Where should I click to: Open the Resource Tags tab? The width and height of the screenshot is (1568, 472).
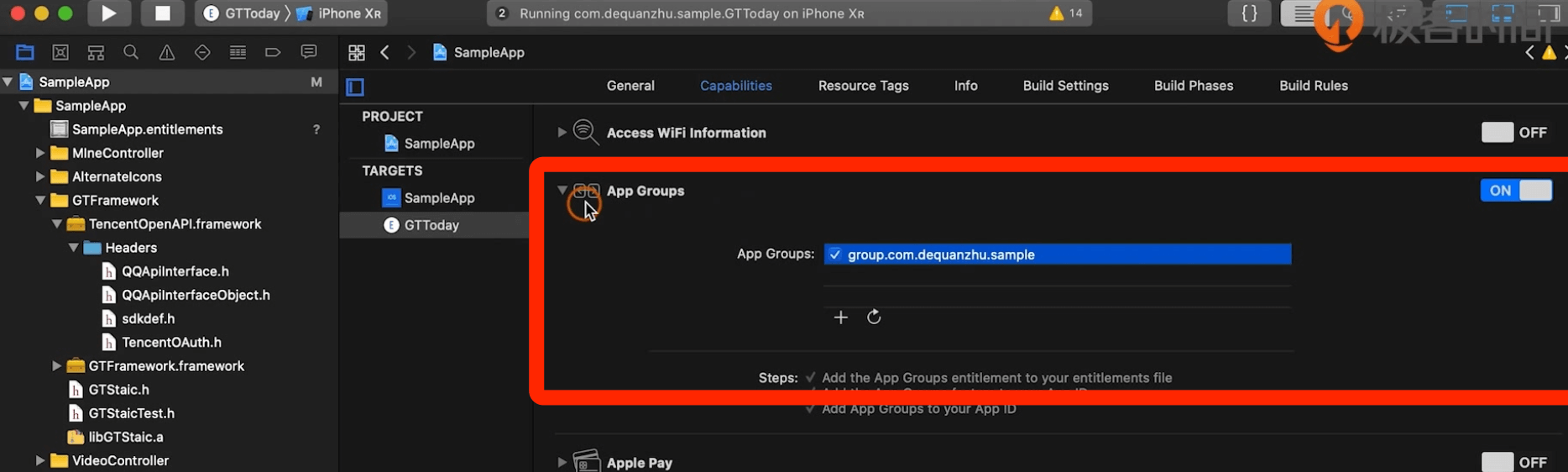tap(864, 86)
